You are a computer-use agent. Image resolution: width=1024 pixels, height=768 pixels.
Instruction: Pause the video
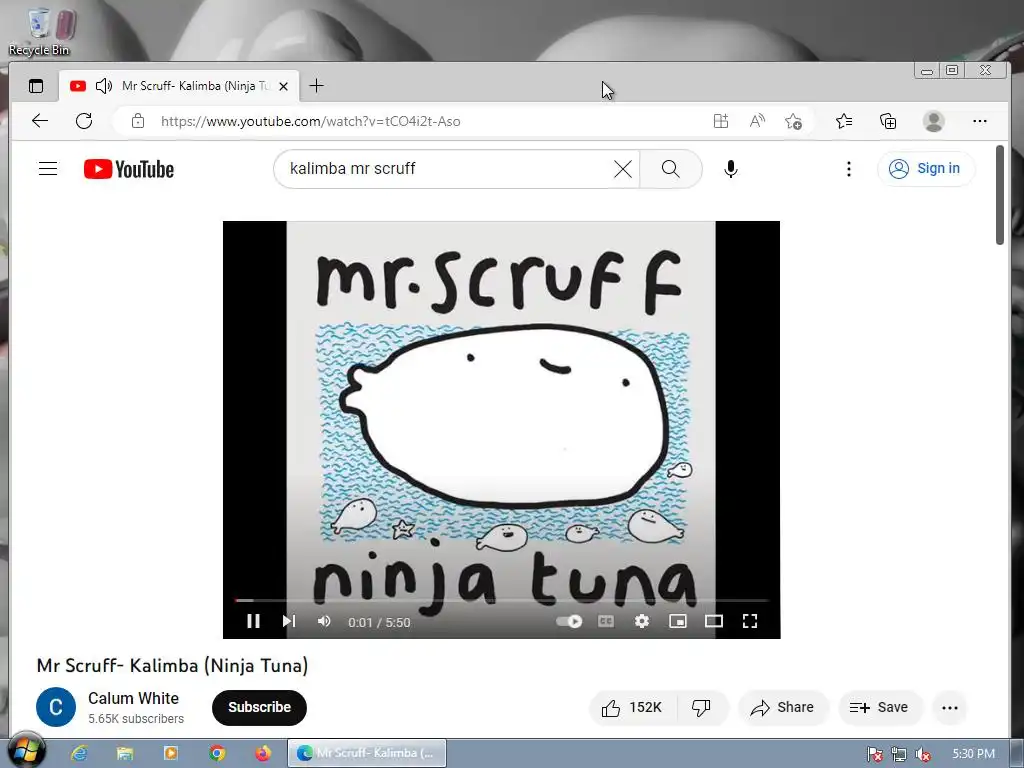(x=253, y=621)
